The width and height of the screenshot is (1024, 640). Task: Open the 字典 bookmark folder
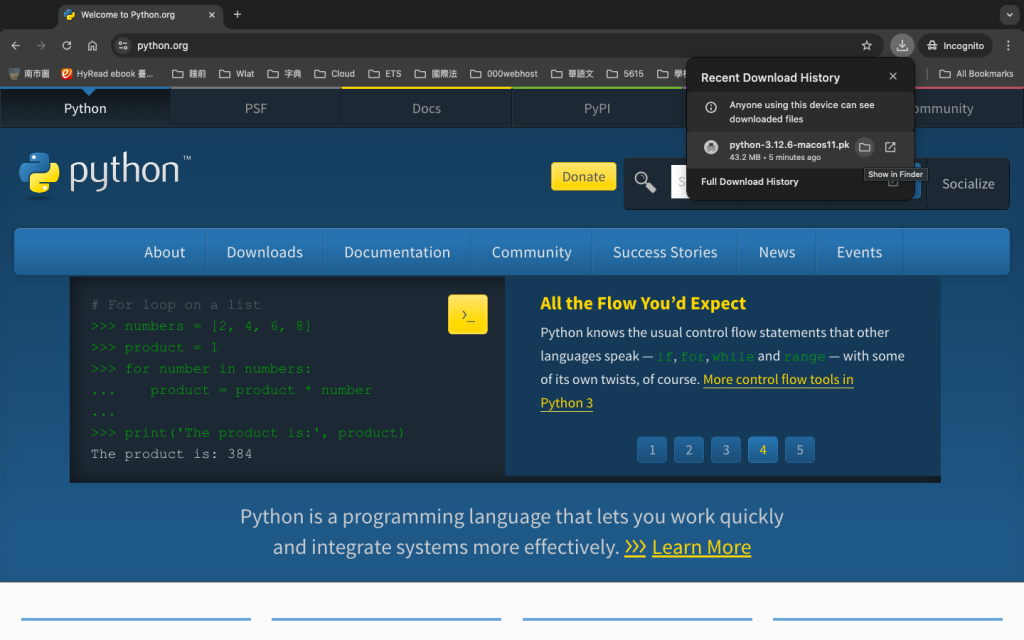tap(285, 74)
